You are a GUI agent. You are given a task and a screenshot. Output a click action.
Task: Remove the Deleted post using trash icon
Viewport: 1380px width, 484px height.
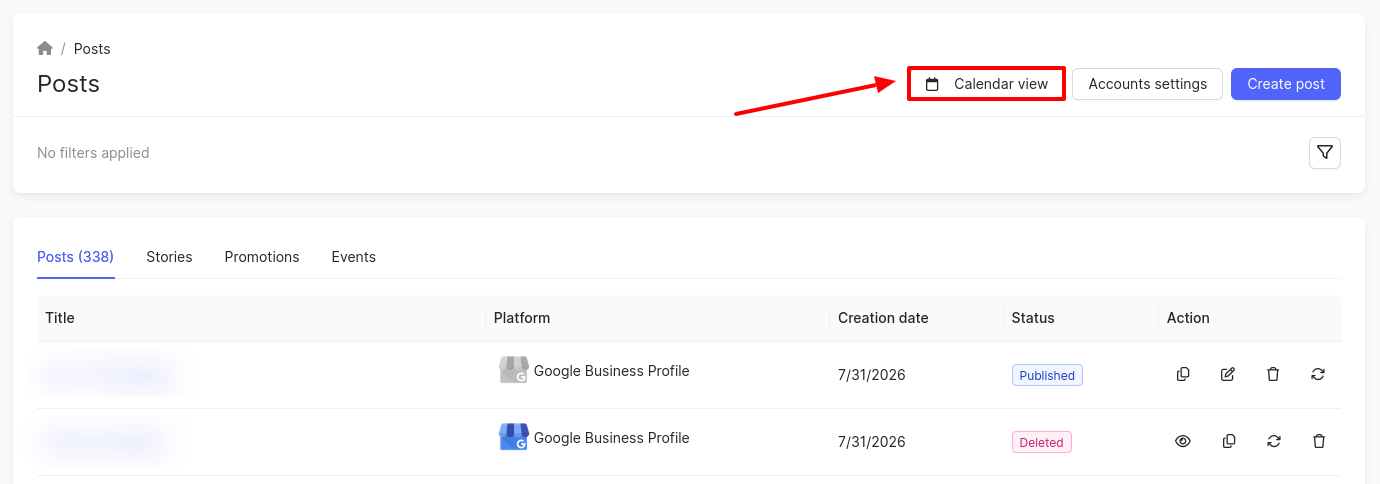(x=1319, y=441)
